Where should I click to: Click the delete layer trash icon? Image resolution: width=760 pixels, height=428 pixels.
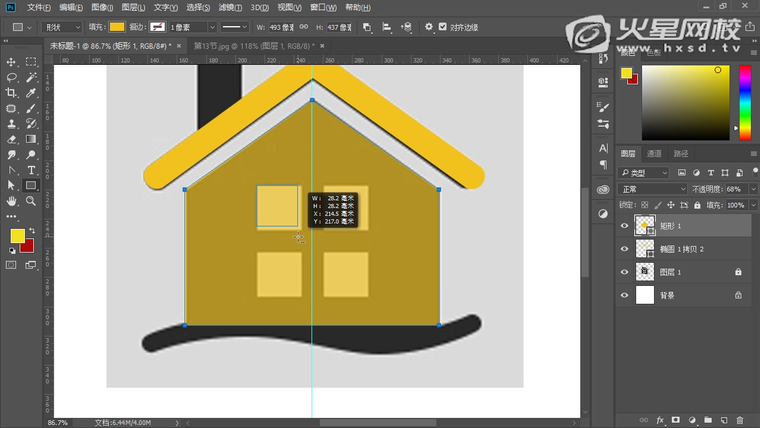click(739, 420)
